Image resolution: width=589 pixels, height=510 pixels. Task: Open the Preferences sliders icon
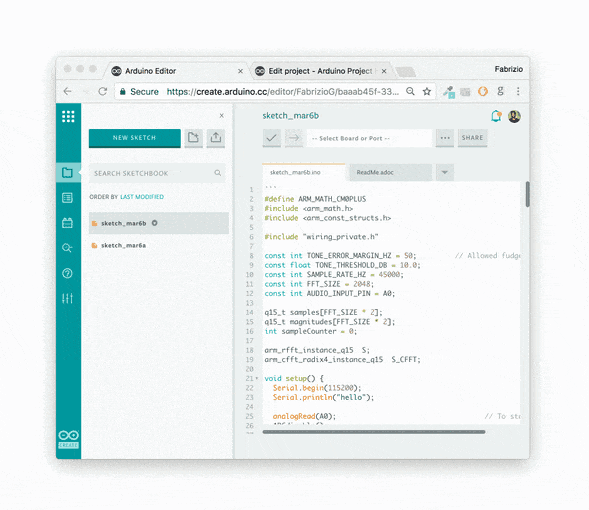click(68, 298)
